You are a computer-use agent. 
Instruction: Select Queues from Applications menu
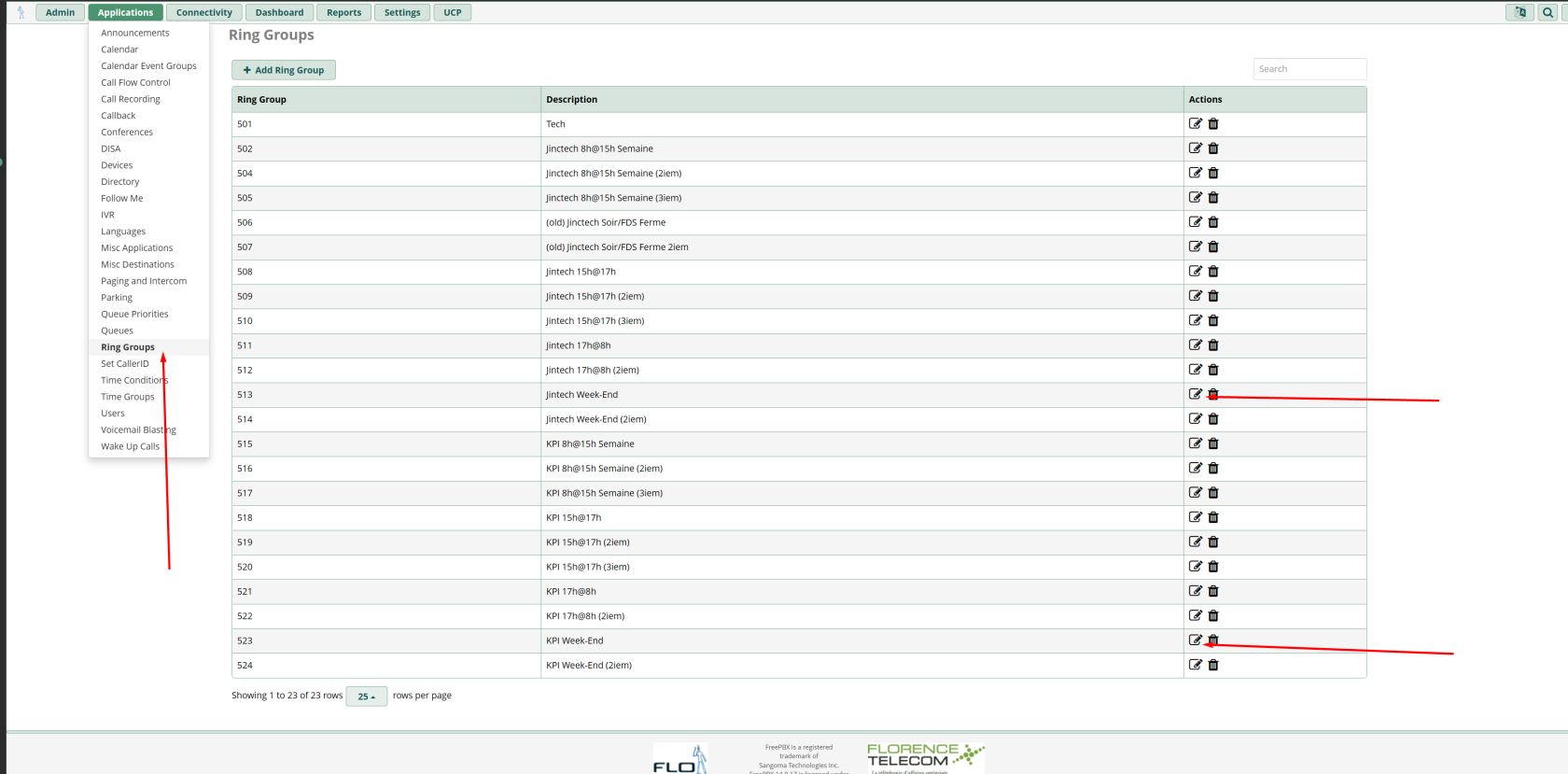click(x=117, y=331)
